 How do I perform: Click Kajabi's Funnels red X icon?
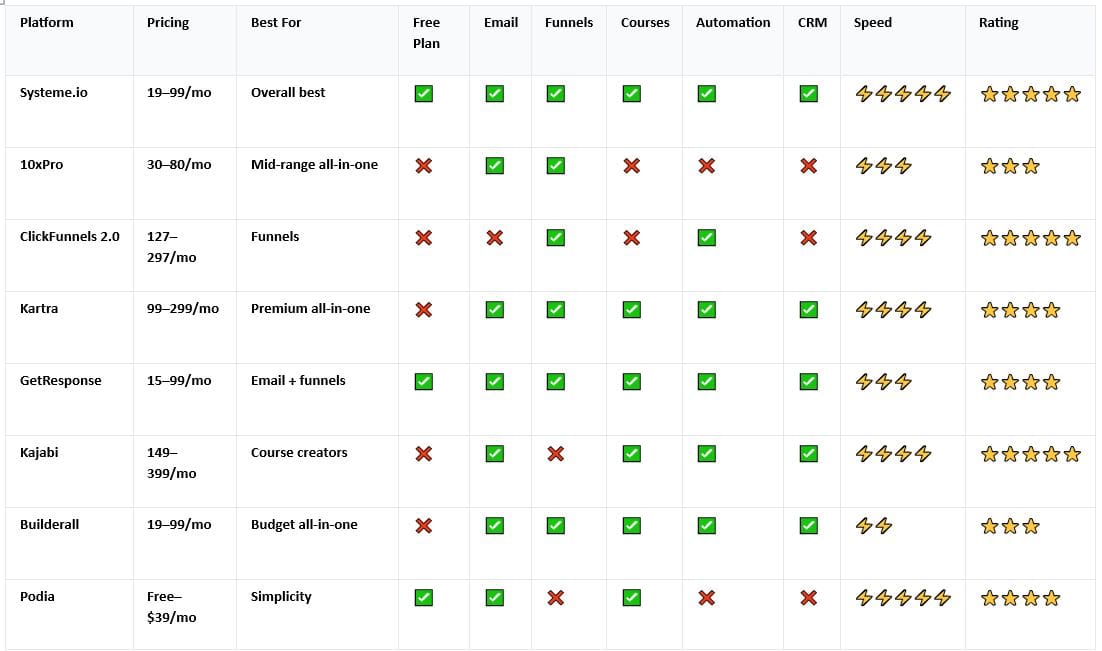tap(556, 454)
